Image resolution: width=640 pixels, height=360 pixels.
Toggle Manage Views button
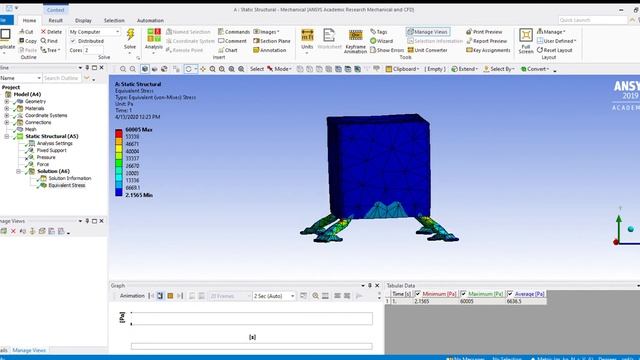(428, 31)
